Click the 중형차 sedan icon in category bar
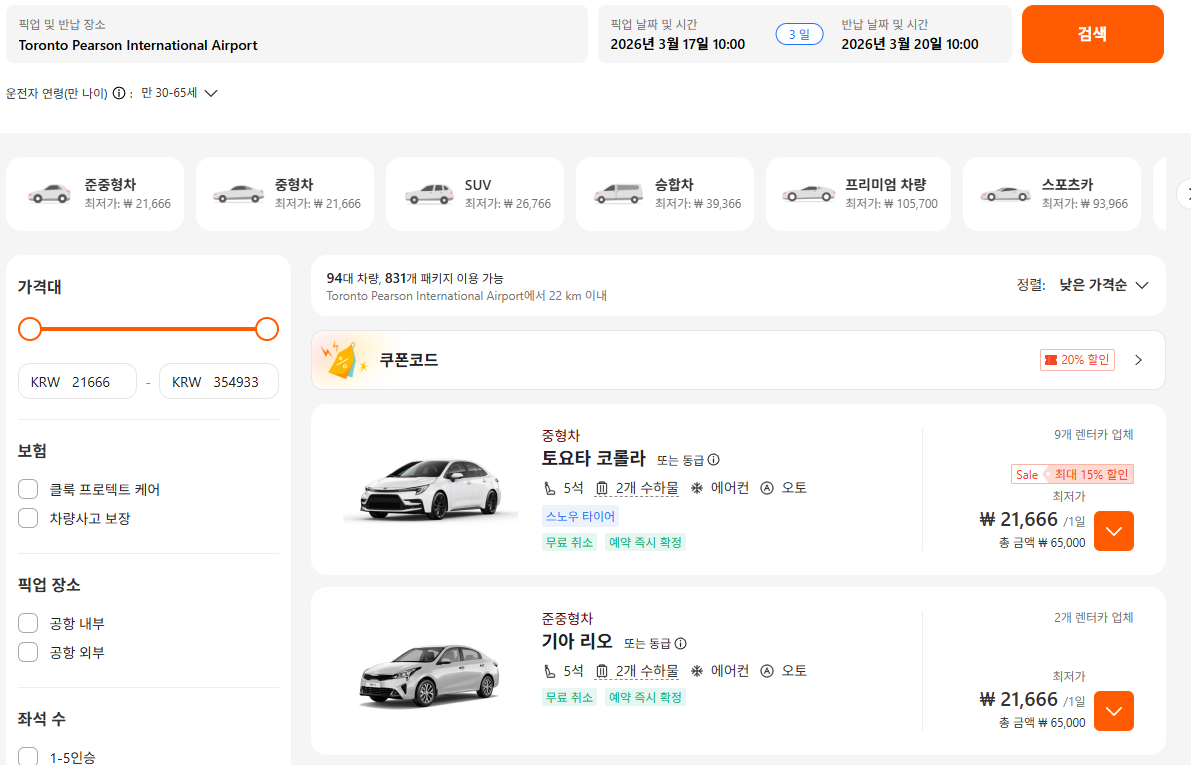Viewport: 1191px width, 765px height. click(x=239, y=194)
